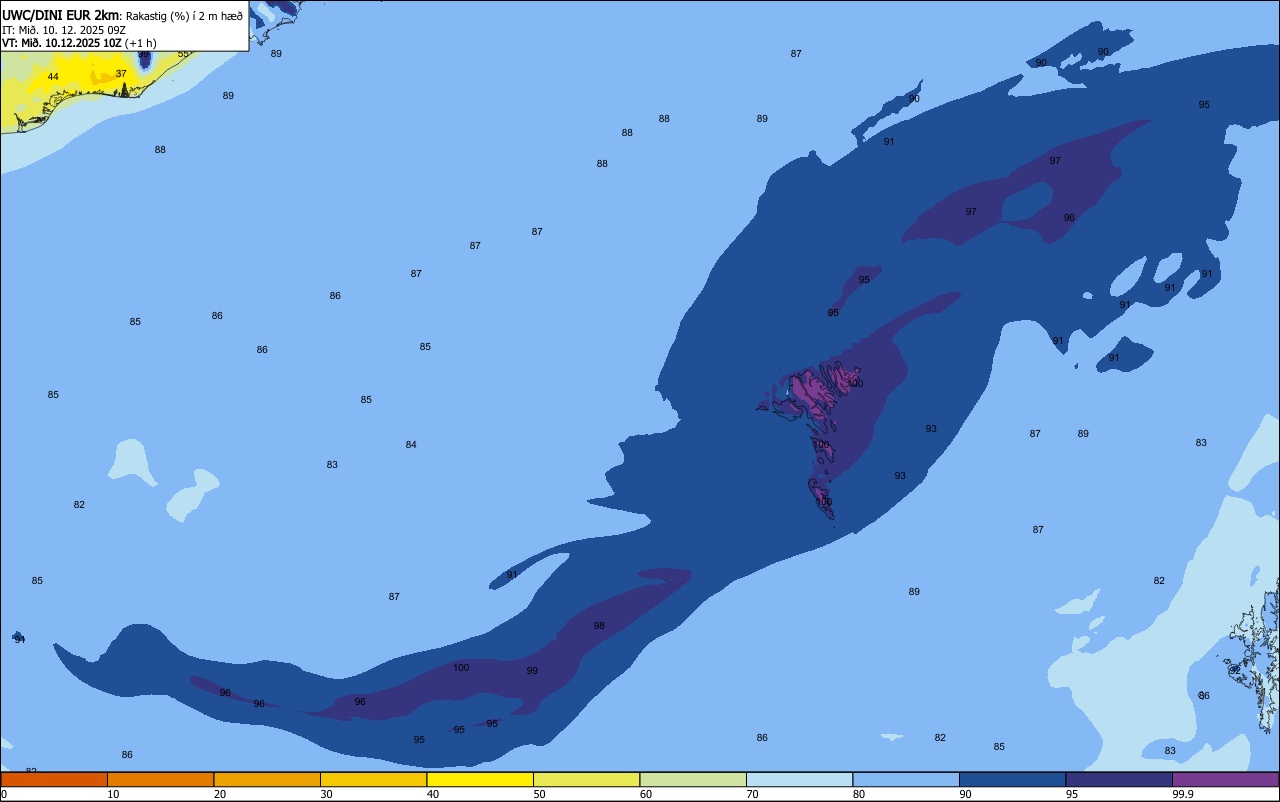The height and width of the screenshot is (802, 1280).
Task: Pick the 60–70 pale green legend swatch
Action: pyautogui.click(x=693, y=779)
